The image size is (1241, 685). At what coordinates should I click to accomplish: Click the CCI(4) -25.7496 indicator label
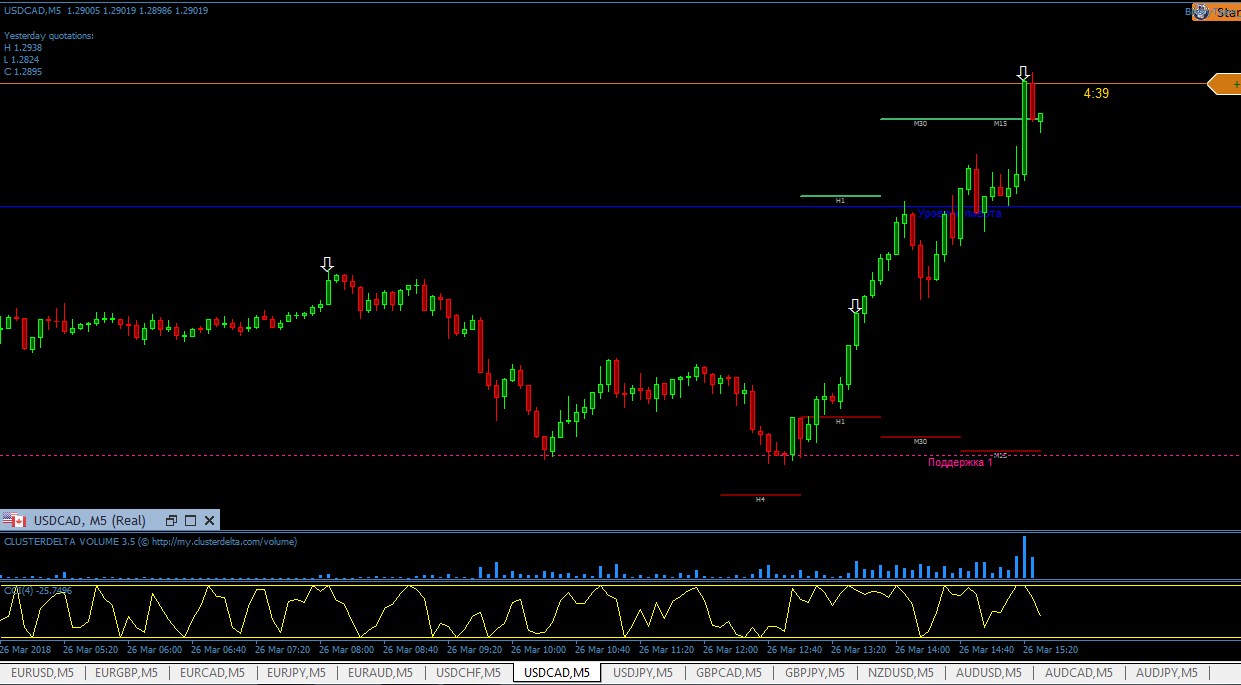click(x=38, y=591)
